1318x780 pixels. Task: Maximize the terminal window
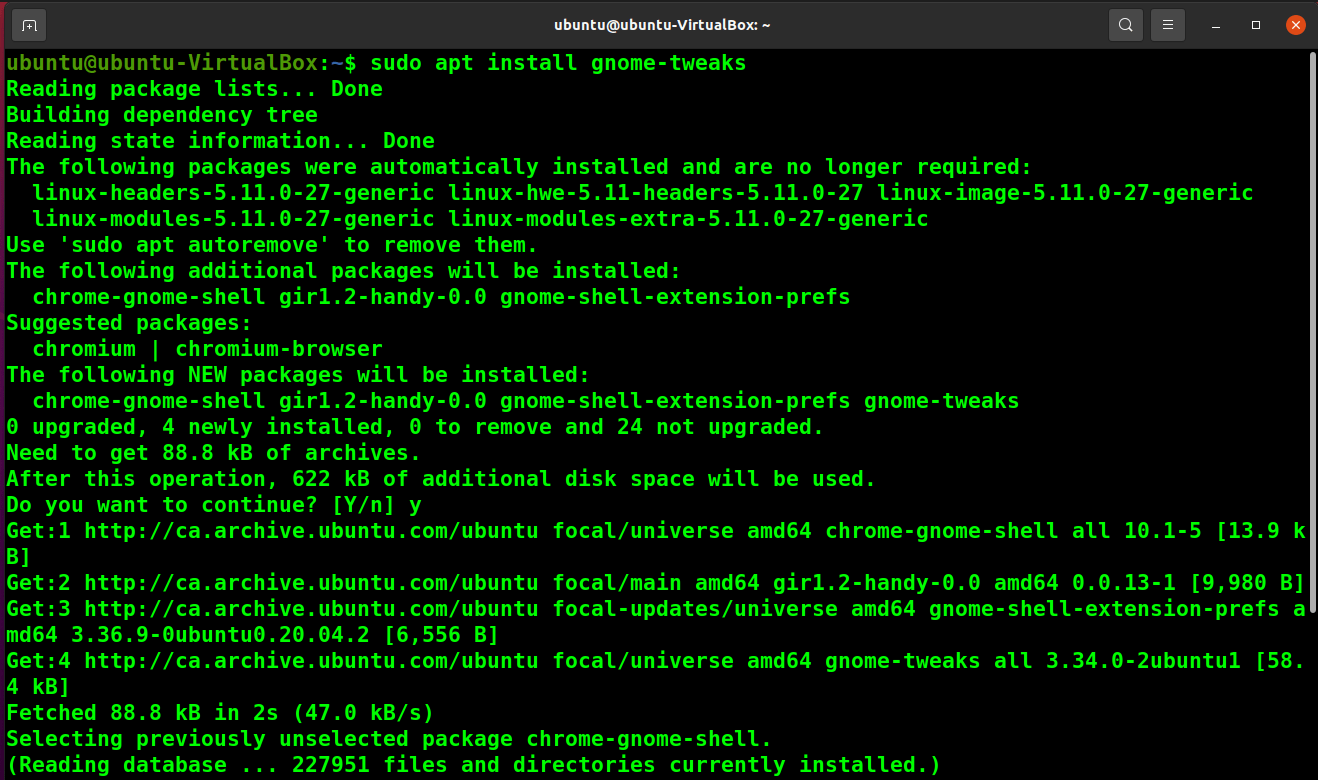click(x=1256, y=25)
